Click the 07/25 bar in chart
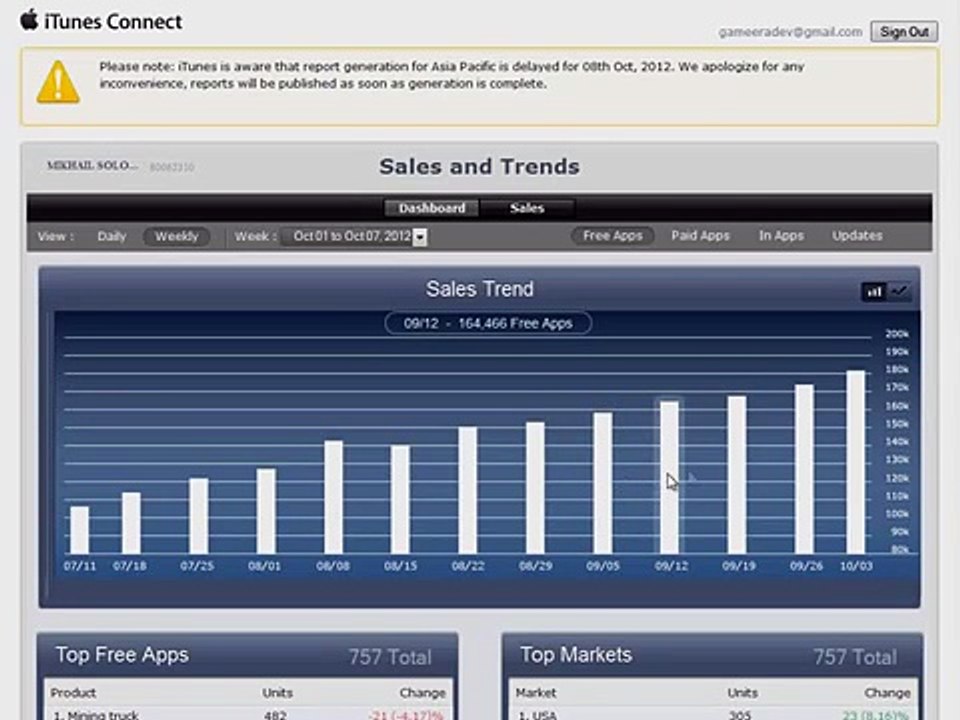 coord(198,516)
